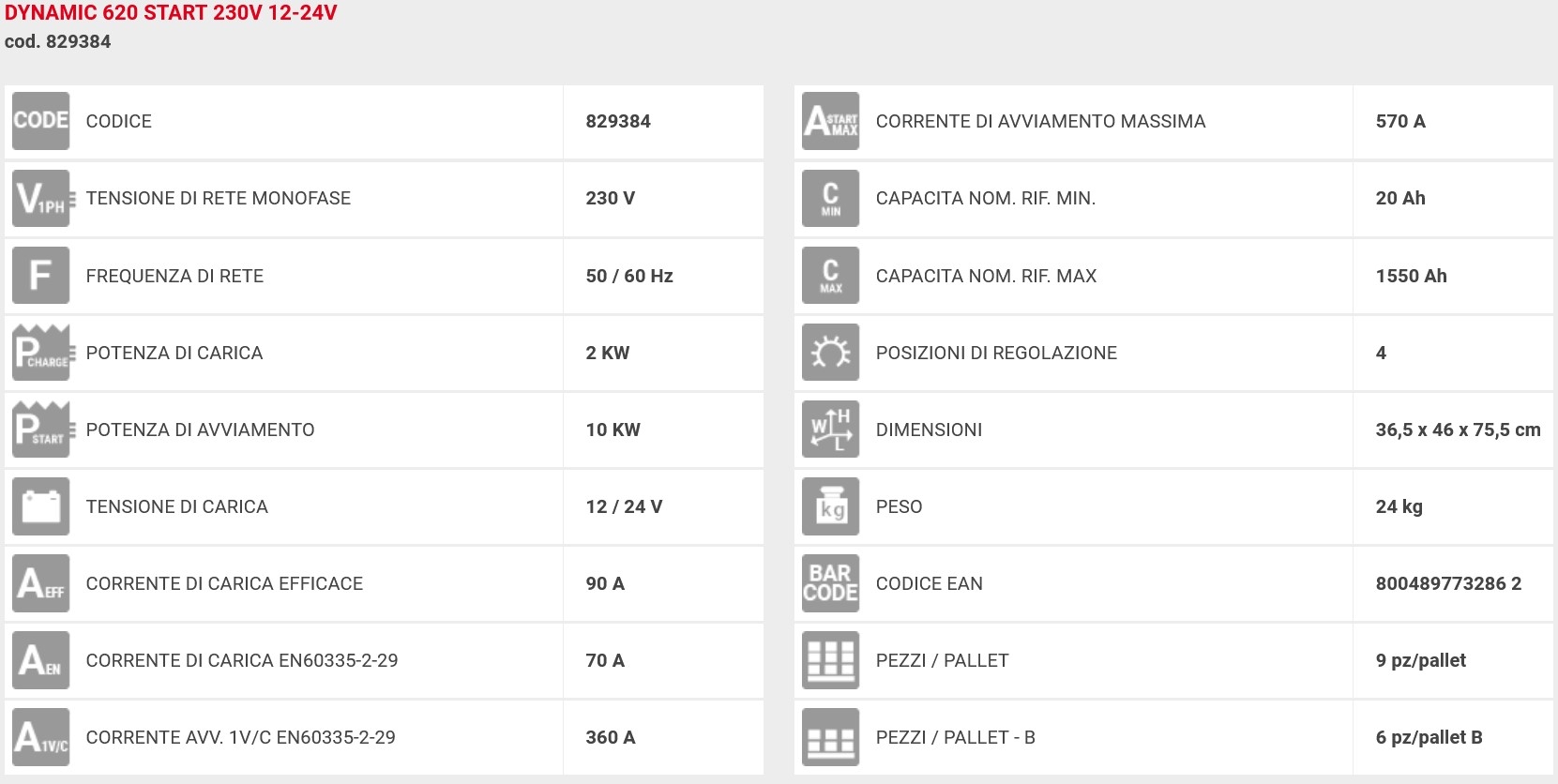Click the value 360 A
The image size is (1558, 784).
point(611,737)
